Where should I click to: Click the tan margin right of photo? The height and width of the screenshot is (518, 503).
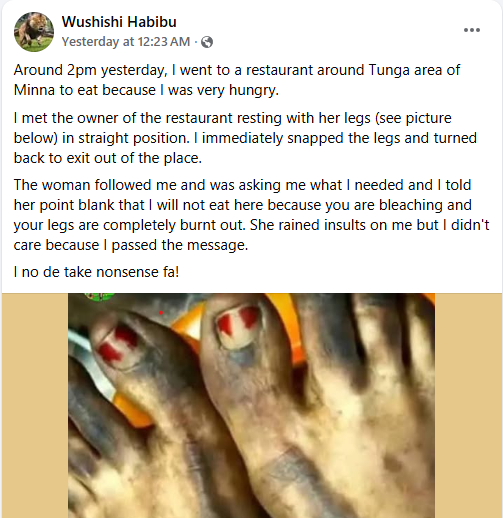tap(468, 405)
